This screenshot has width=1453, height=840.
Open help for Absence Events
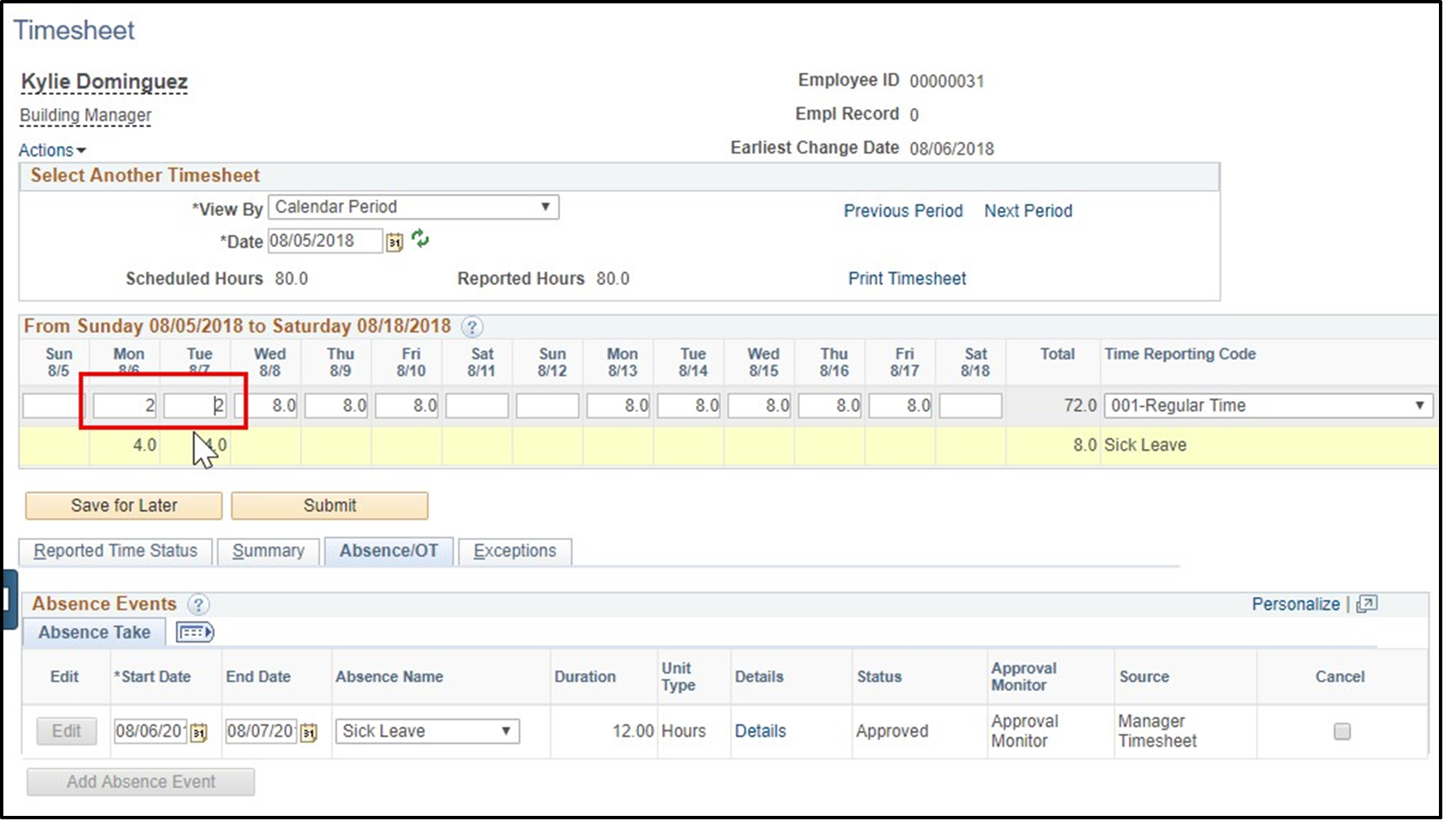pyautogui.click(x=198, y=604)
